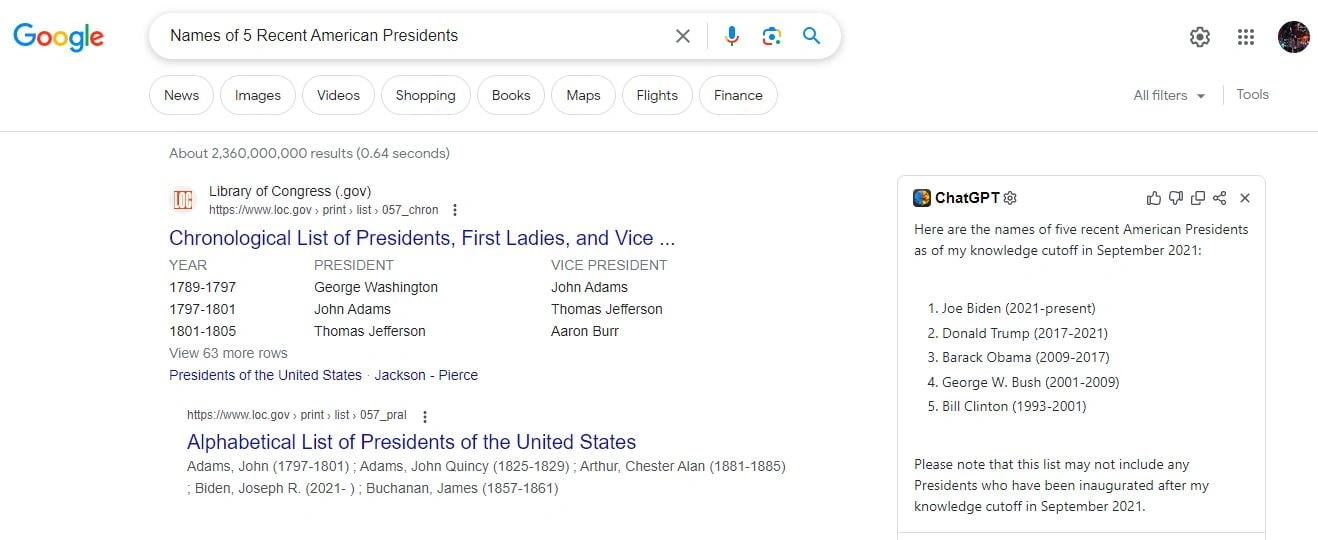Switch to the Images tab

[x=258, y=95]
